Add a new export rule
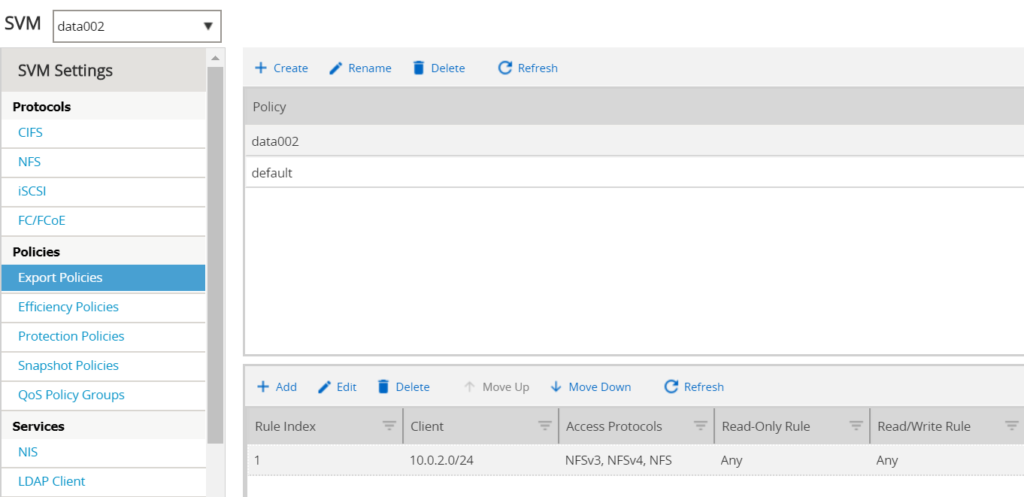The image size is (1024, 497). tap(276, 387)
